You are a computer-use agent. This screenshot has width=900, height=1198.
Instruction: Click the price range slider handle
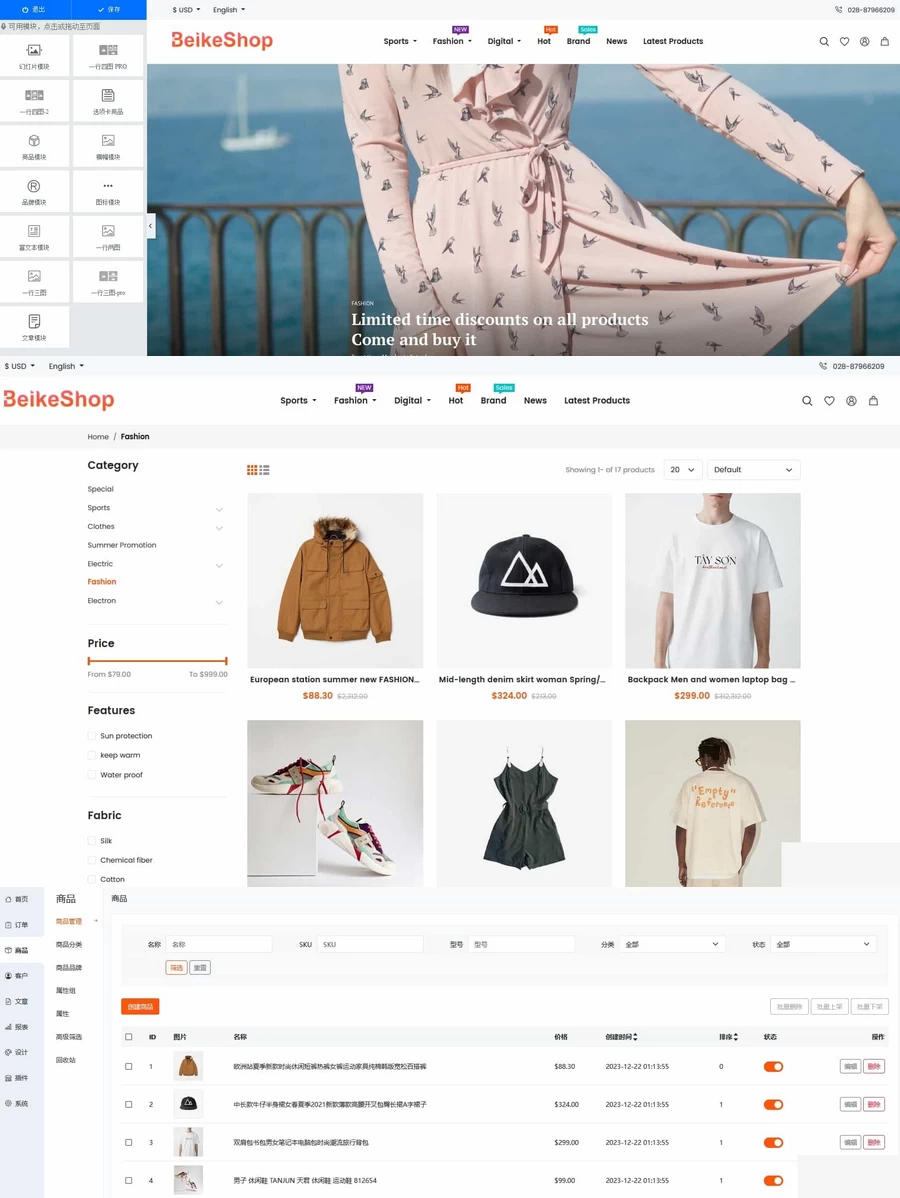click(90, 661)
